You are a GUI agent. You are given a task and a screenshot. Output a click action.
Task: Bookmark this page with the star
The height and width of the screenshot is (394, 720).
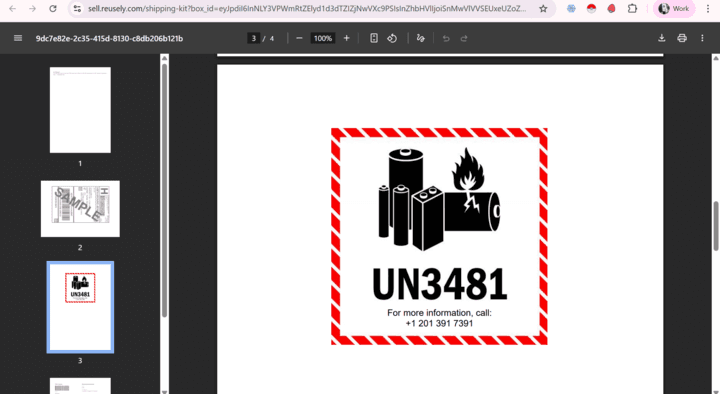543,9
